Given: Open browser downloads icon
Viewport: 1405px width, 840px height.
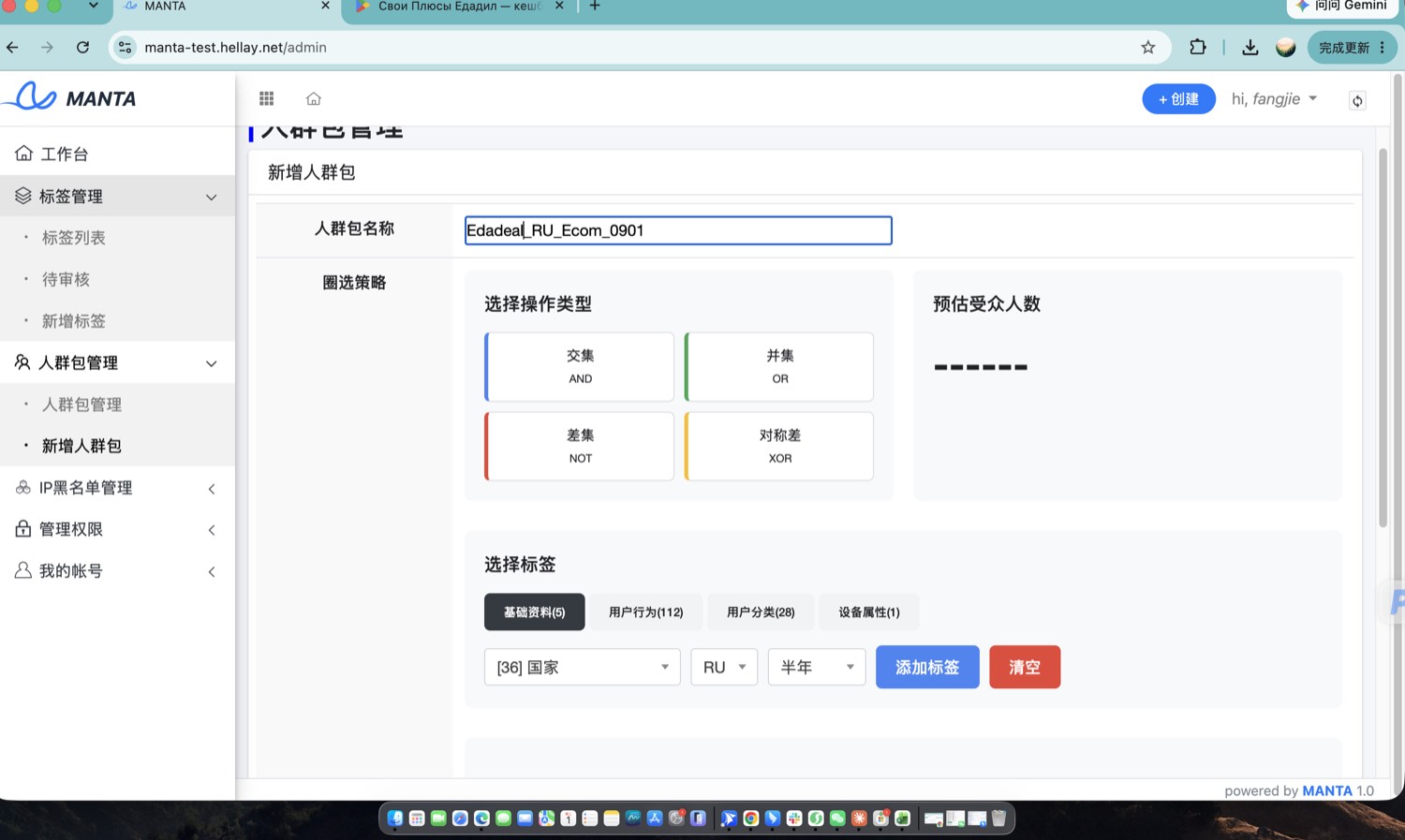Looking at the screenshot, I should 1250,47.
